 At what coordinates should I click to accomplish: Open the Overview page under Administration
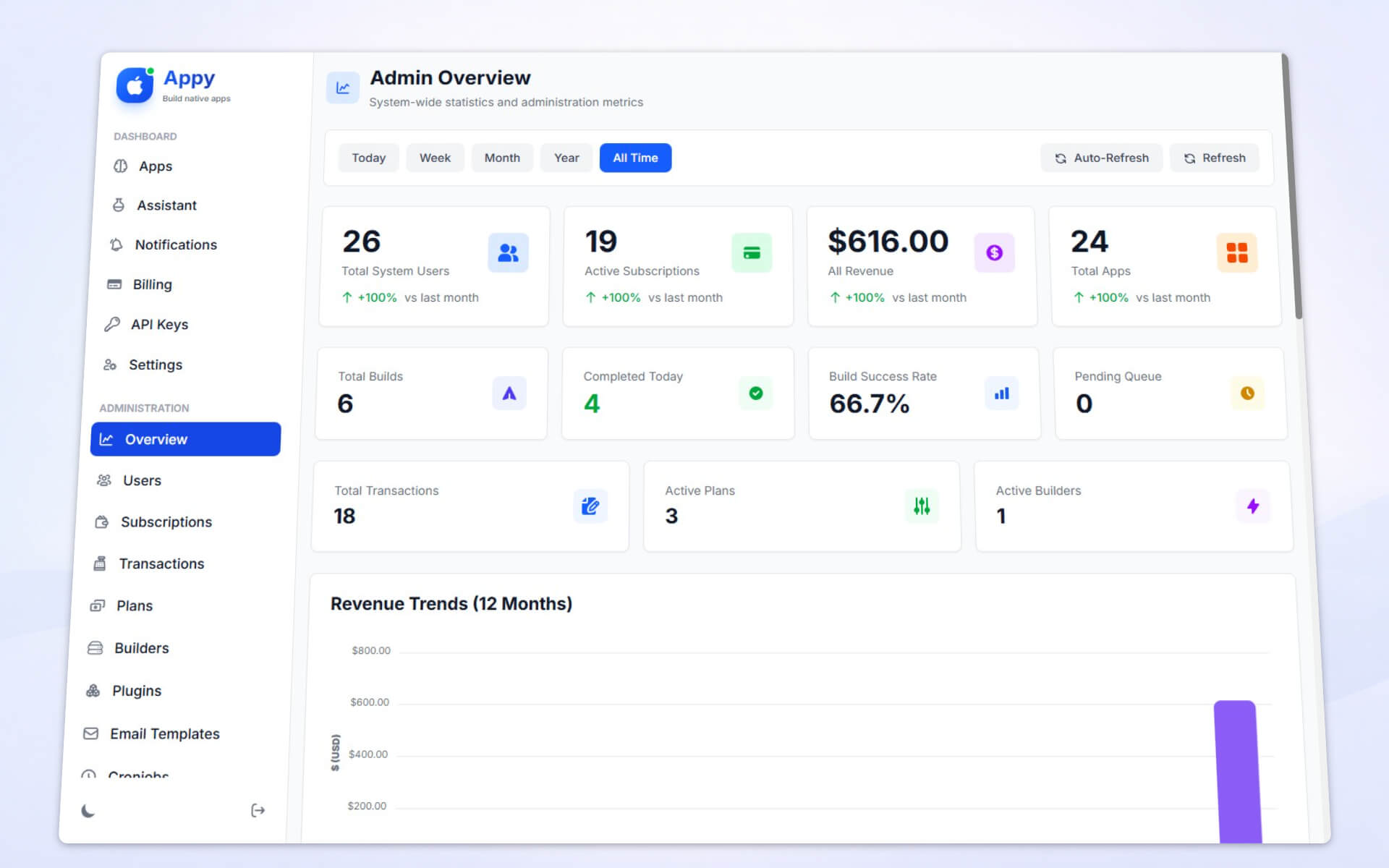[x=156, y=439]
